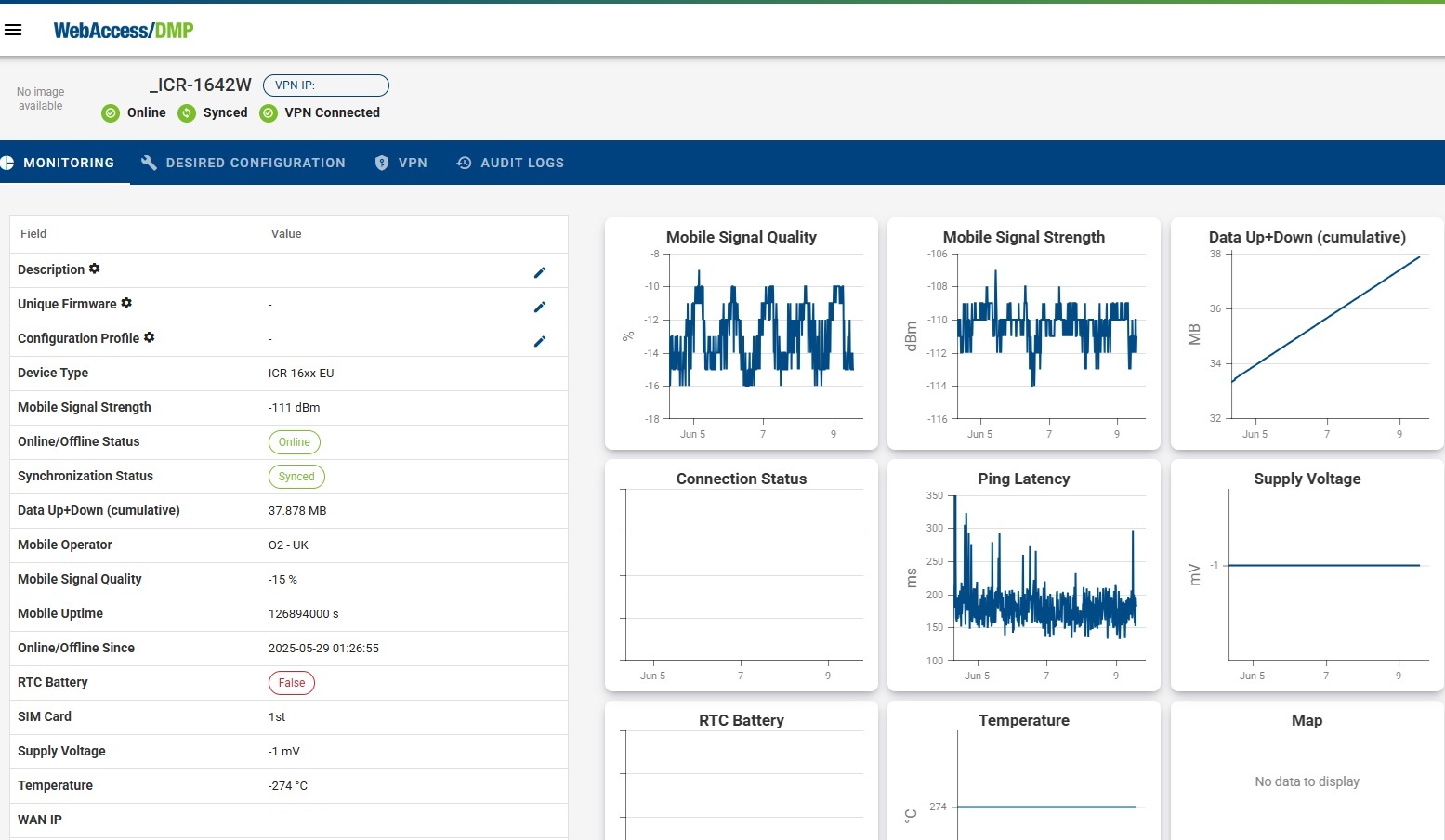Screen dimensions: 1445x840
Task: Go to the VPN tab
Action: [401, 163]
